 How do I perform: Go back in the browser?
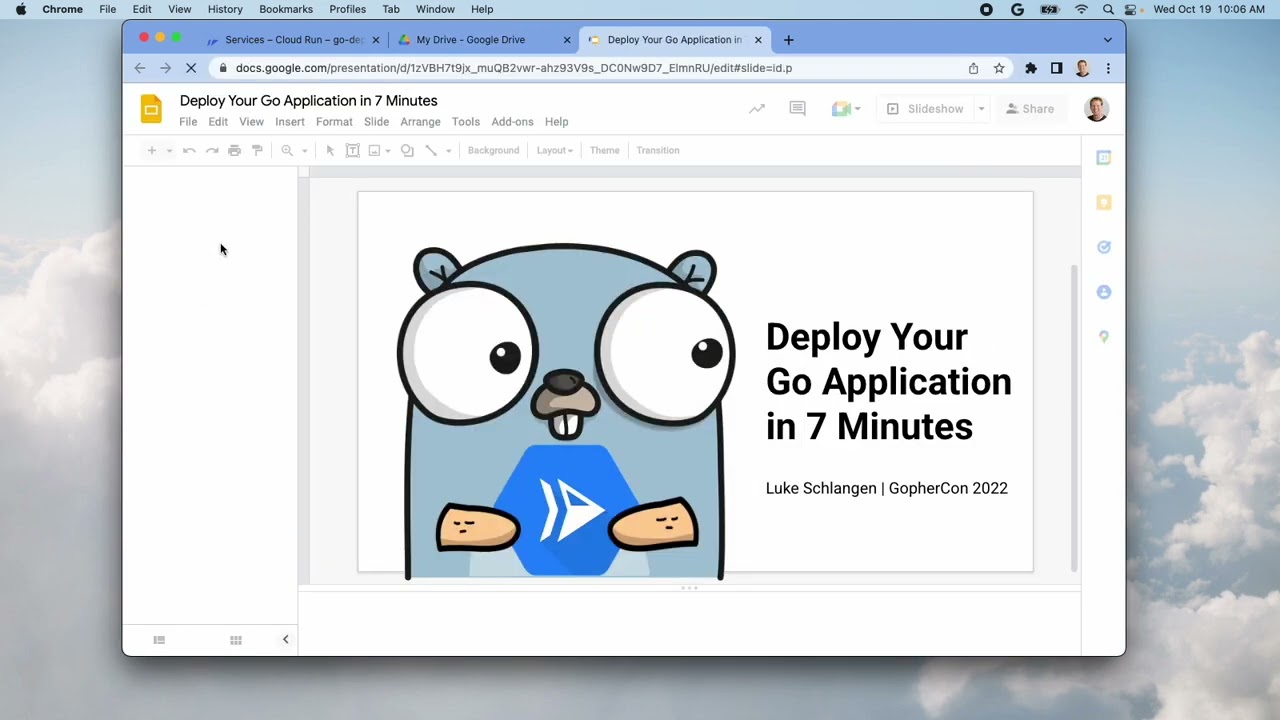[140, 68]
